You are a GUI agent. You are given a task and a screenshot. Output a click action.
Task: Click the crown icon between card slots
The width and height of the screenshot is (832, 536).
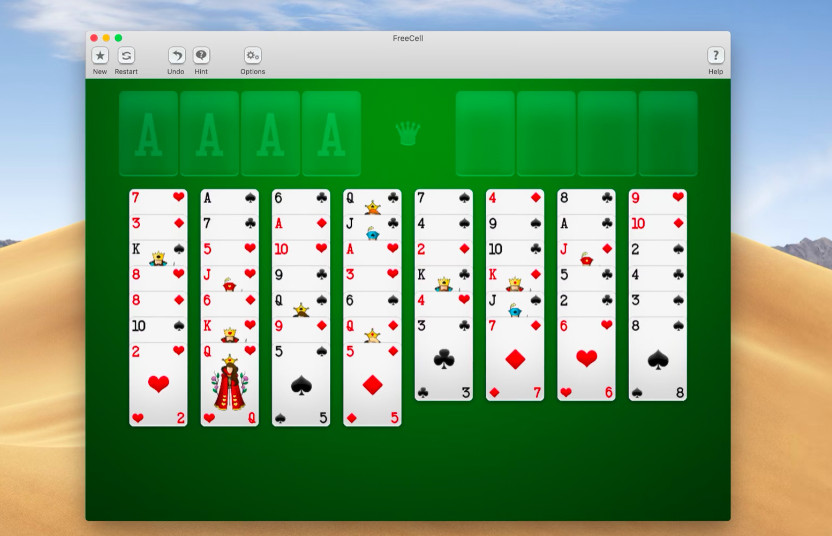pos(407,133)
